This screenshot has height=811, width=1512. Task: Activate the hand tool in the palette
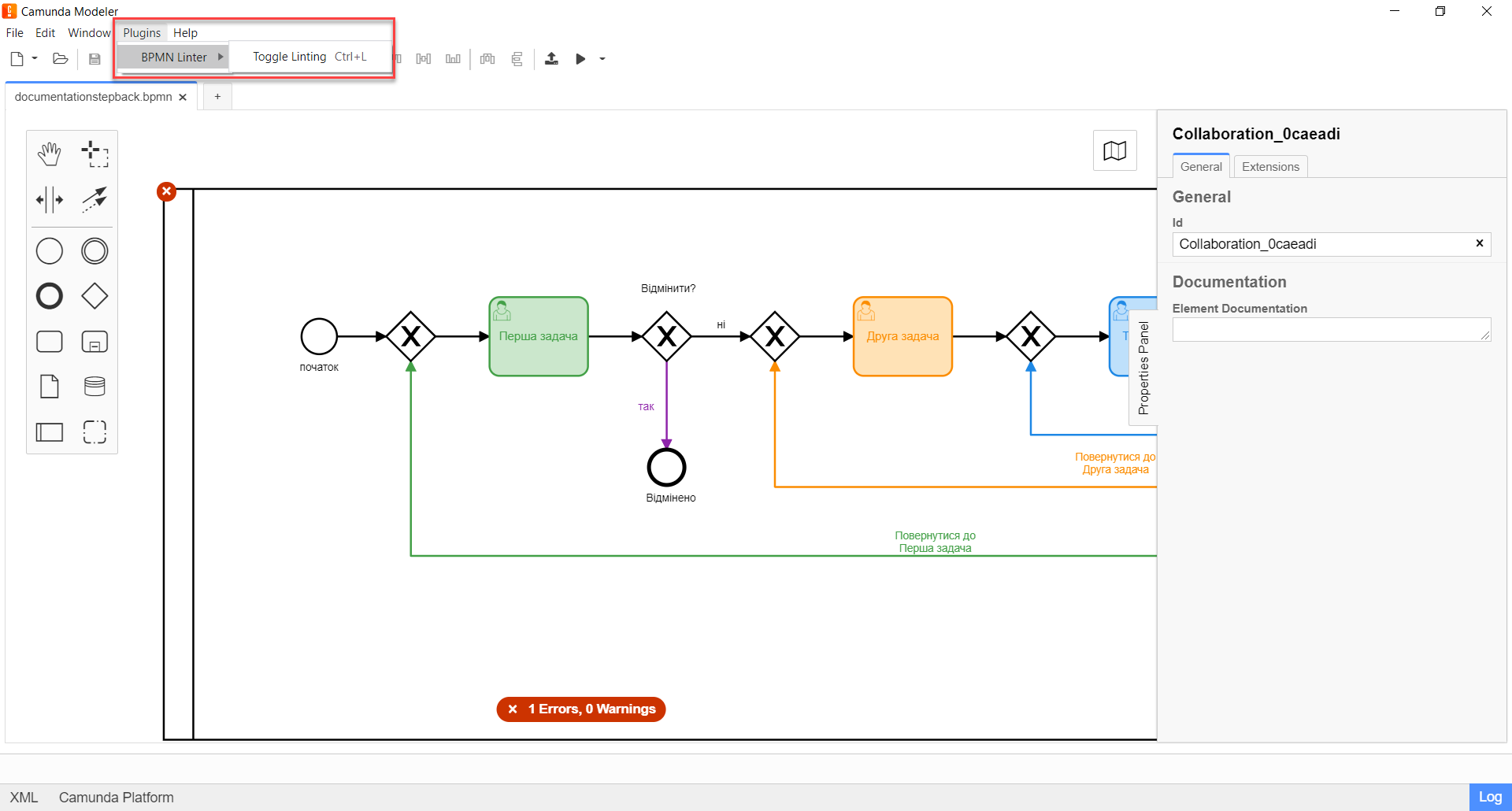(x=50, y=154)
